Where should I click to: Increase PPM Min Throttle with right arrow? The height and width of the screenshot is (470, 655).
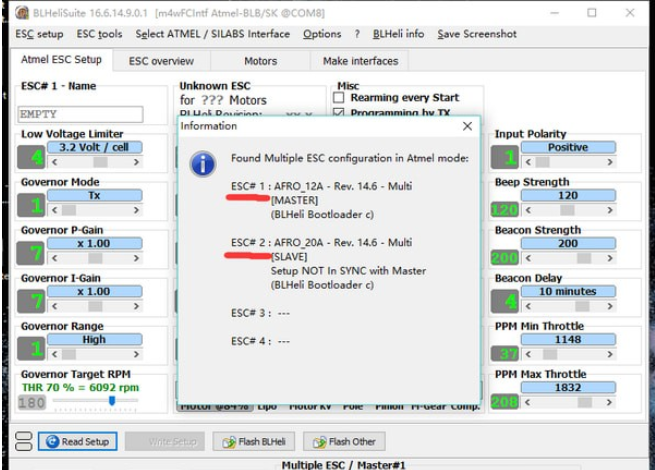click(x=610, y=354)
